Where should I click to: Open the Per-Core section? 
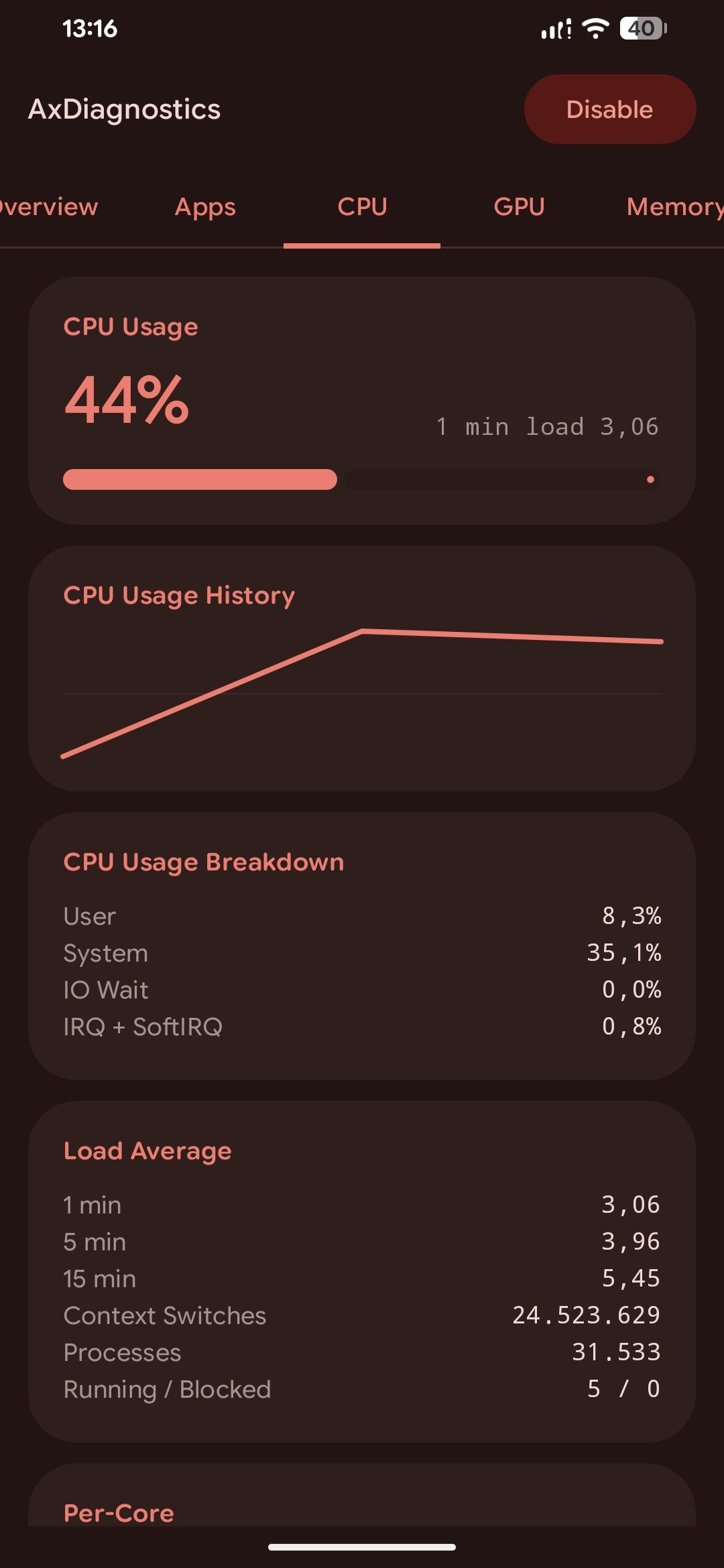coord(119,1512)
